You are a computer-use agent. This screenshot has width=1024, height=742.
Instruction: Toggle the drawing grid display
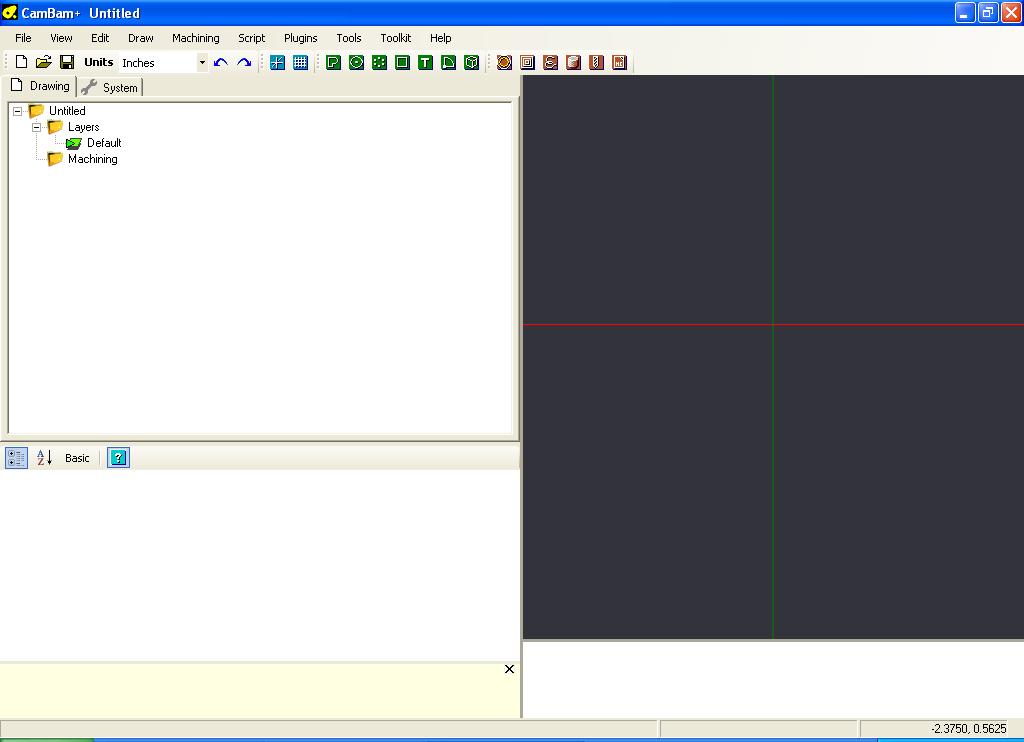[x=302, y=62]
